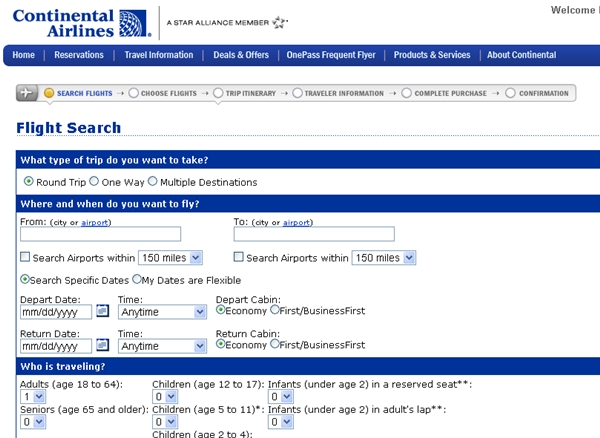600x438 pixels.
Task: Open the Seniors (age 65 and older) dropdown
Action: click(x=33, y=422)
